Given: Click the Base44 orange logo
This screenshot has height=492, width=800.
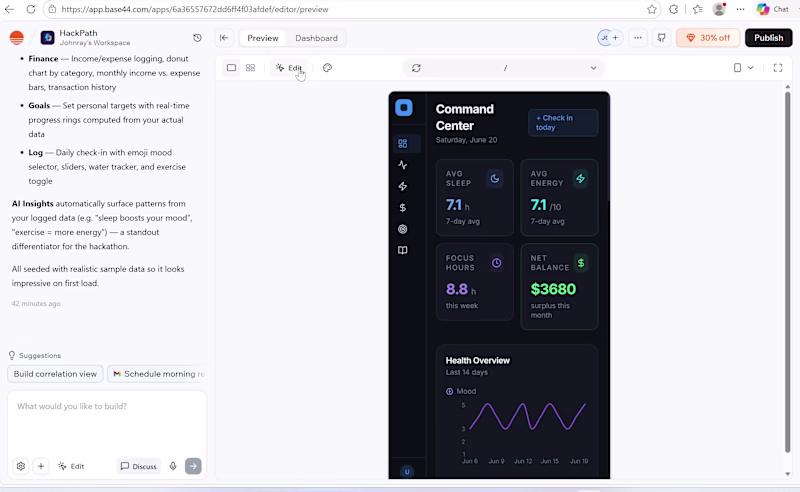Looking at the screenshot, I should (17, 38).
